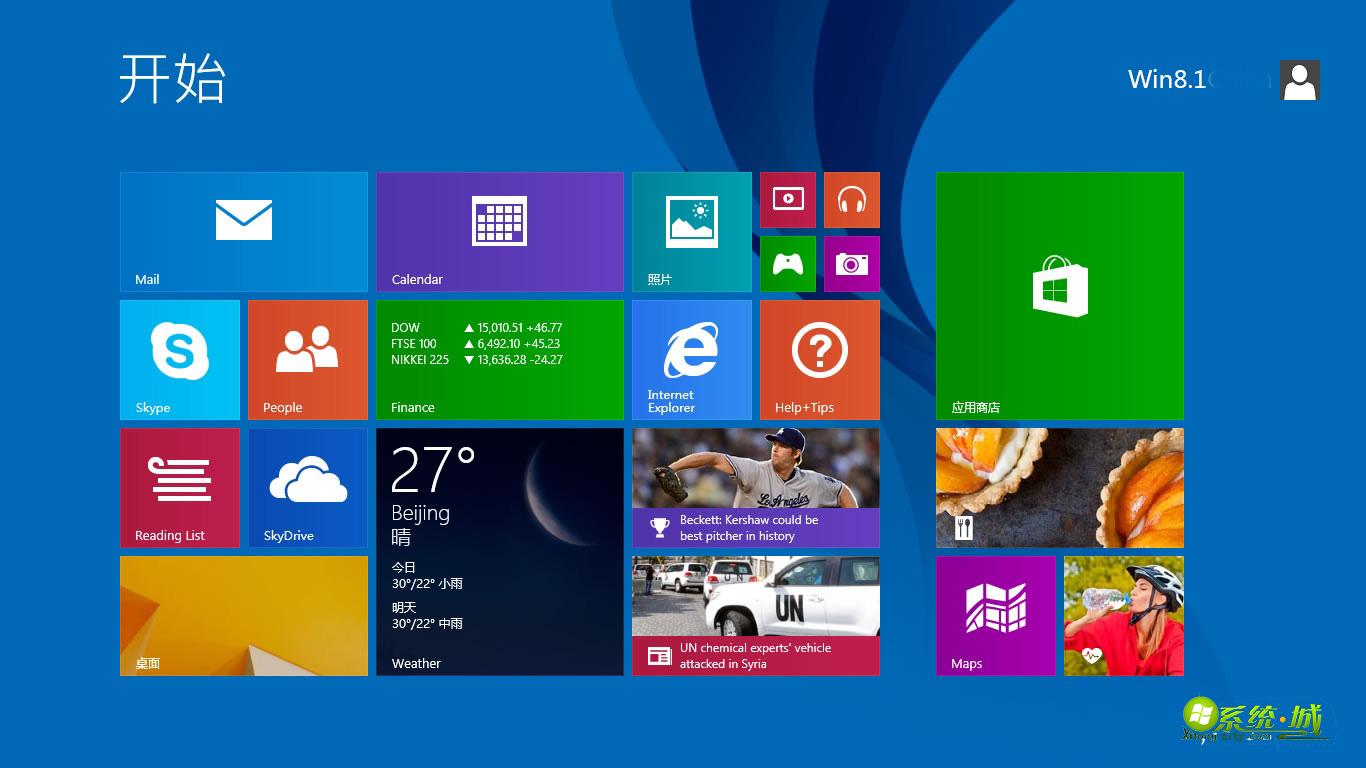Image resolution: width=1366 pixels, height=768 pixels.
Task: Check the Finance tile stock prices
Action: pyautogui.click(x=500, y=359)
